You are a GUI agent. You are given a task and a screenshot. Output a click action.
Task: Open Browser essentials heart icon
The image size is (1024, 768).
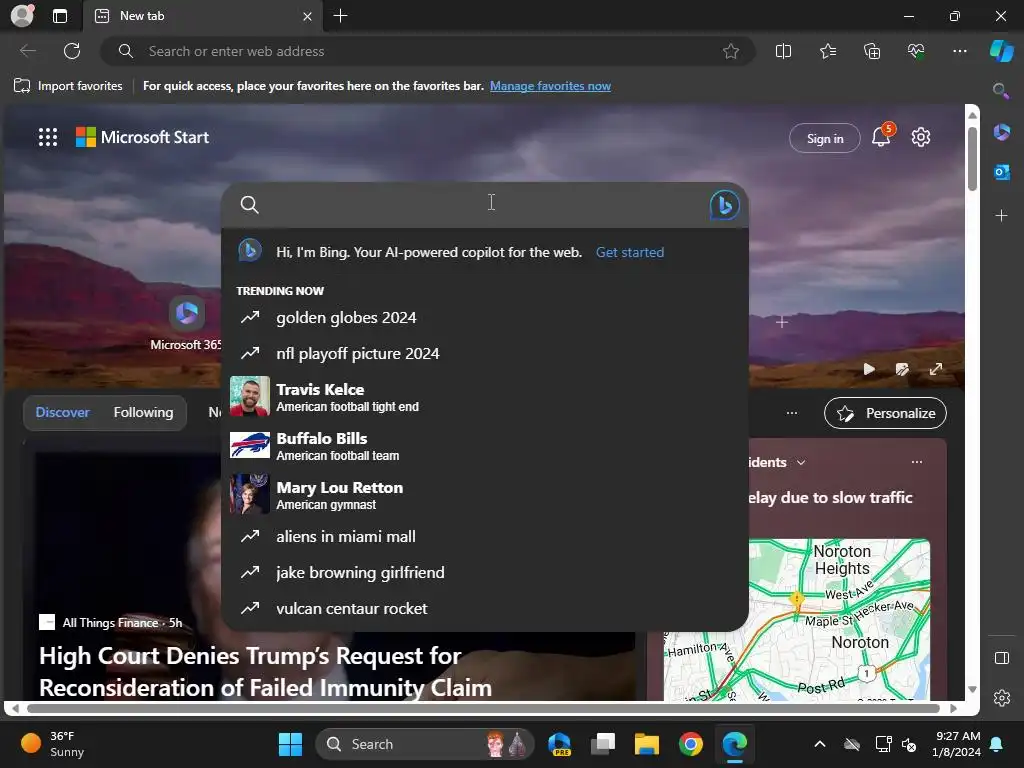[916, 51]
